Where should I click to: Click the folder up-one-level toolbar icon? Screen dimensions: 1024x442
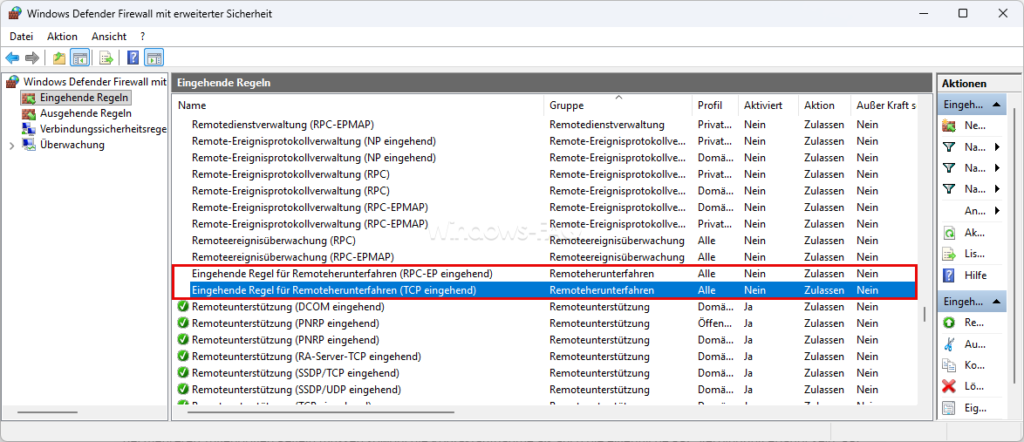coord(59,58)
